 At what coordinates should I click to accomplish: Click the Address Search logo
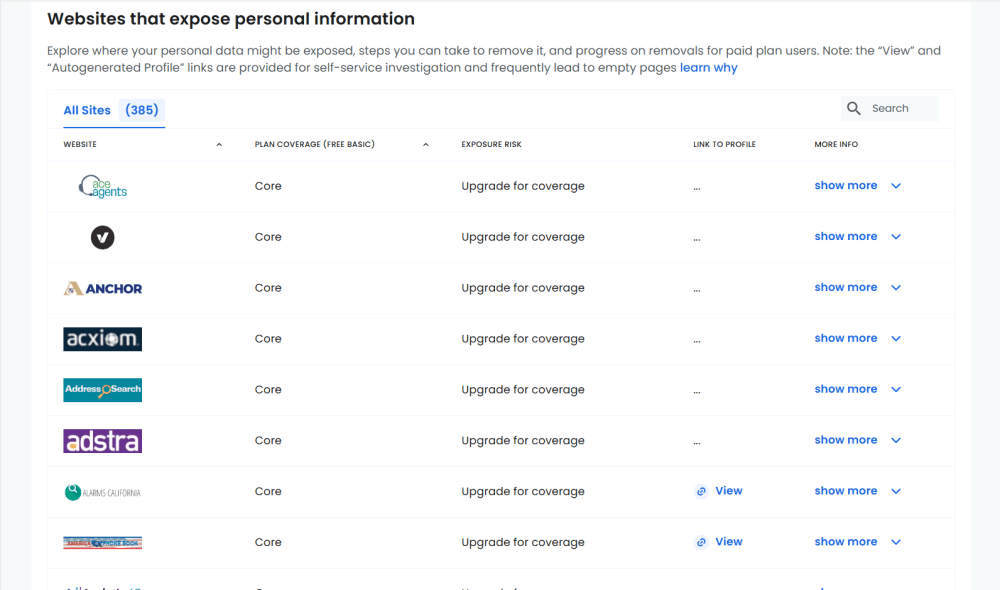click(x=103, y=390)
